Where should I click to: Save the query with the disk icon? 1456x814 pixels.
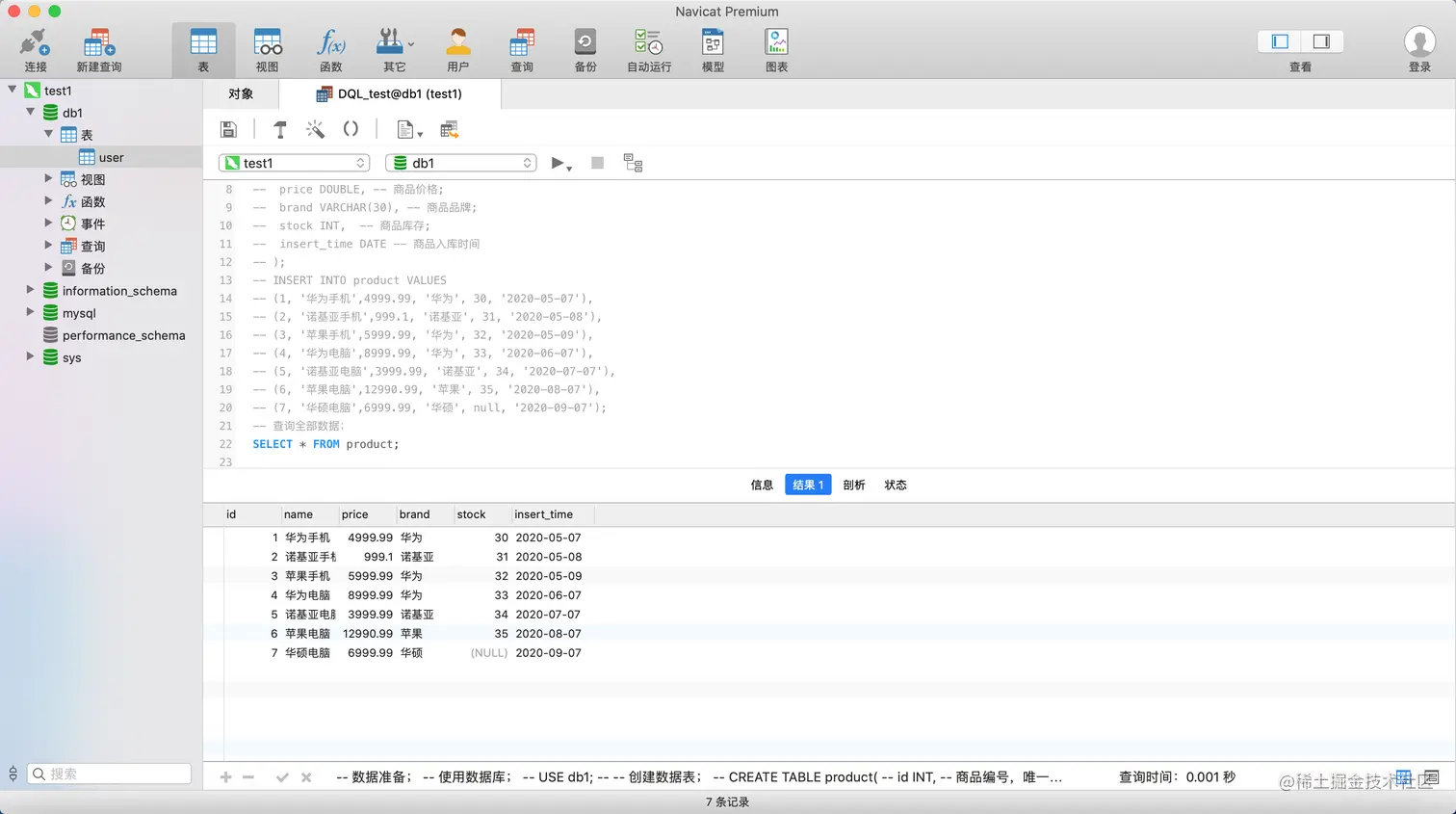228,129
